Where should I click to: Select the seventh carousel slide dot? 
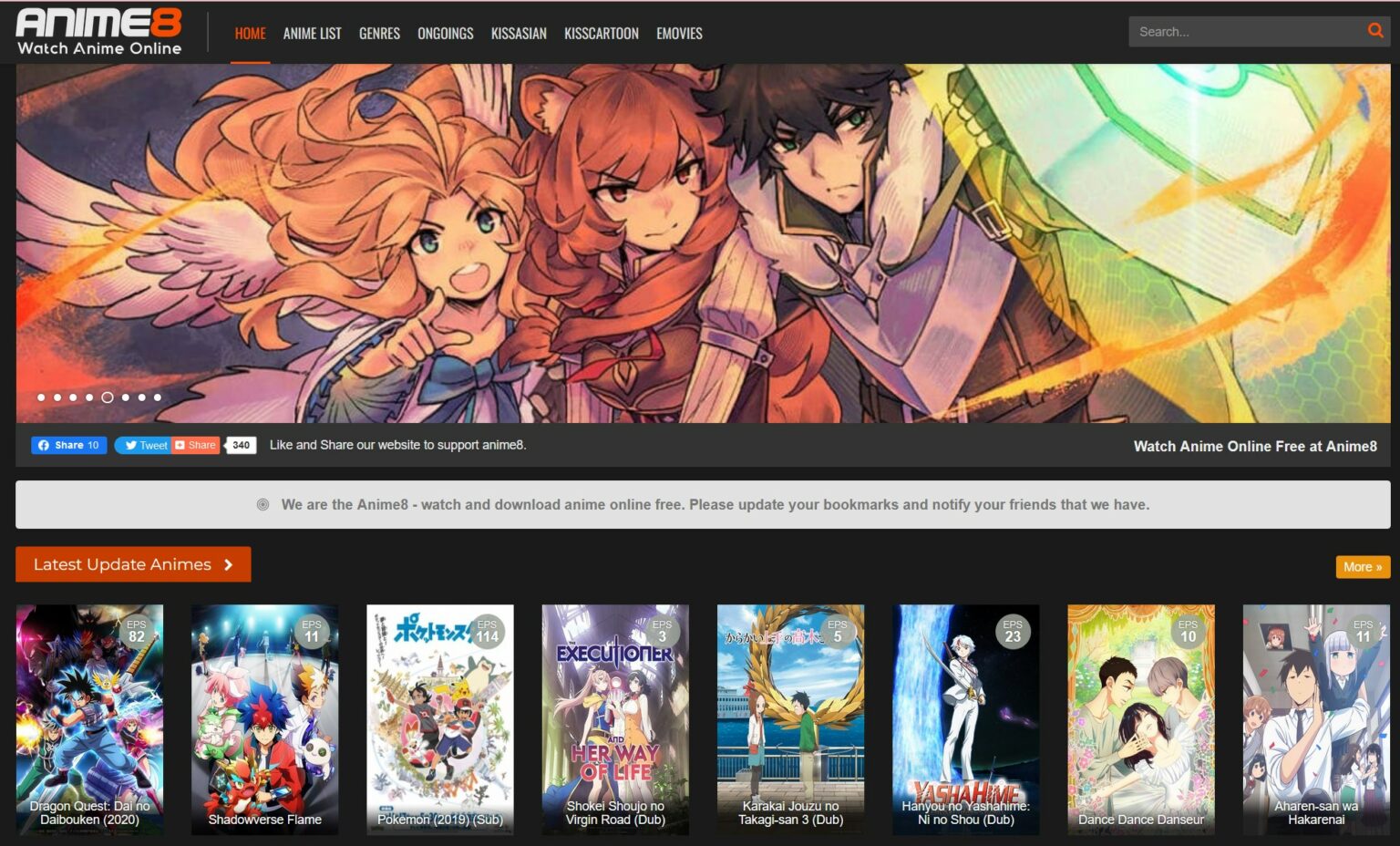pyautogui.click(x=141, y=397)
